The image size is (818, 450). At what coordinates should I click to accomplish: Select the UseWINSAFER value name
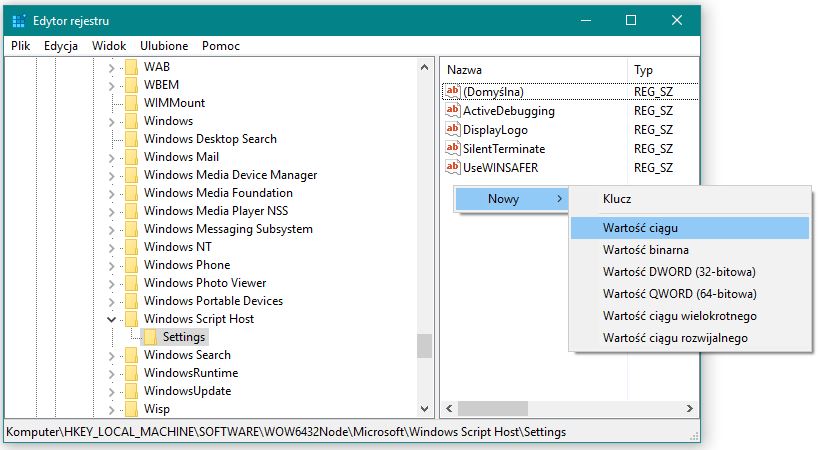[500, 167]
